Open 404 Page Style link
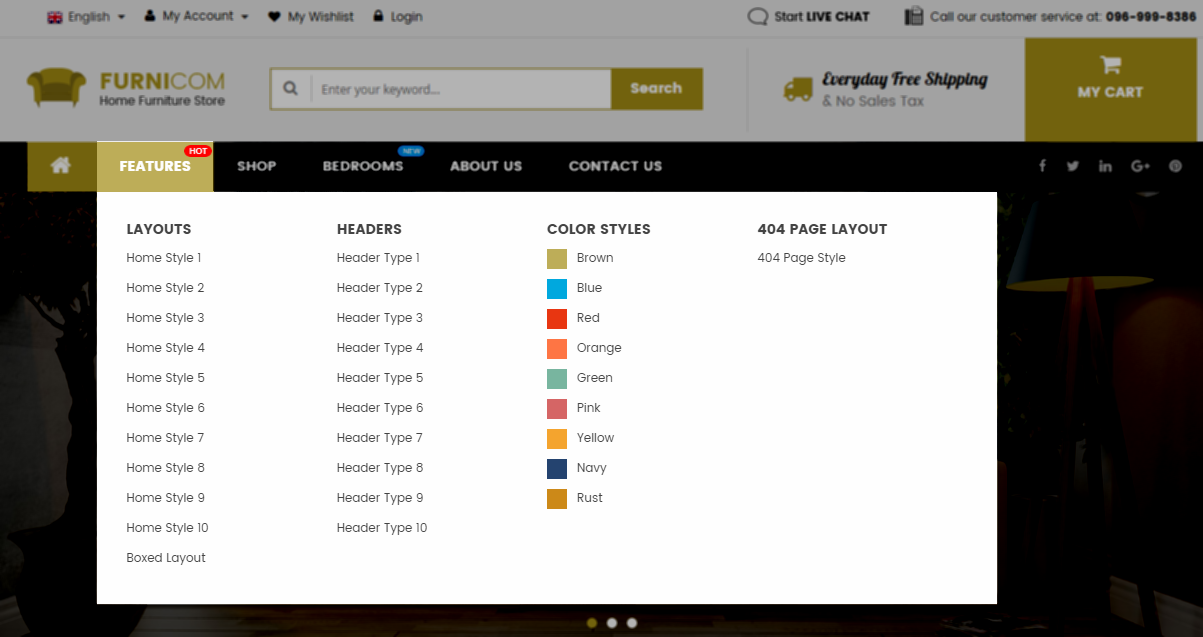Image resolution: width=1203 pixels, height=637 pixels. 802,258
